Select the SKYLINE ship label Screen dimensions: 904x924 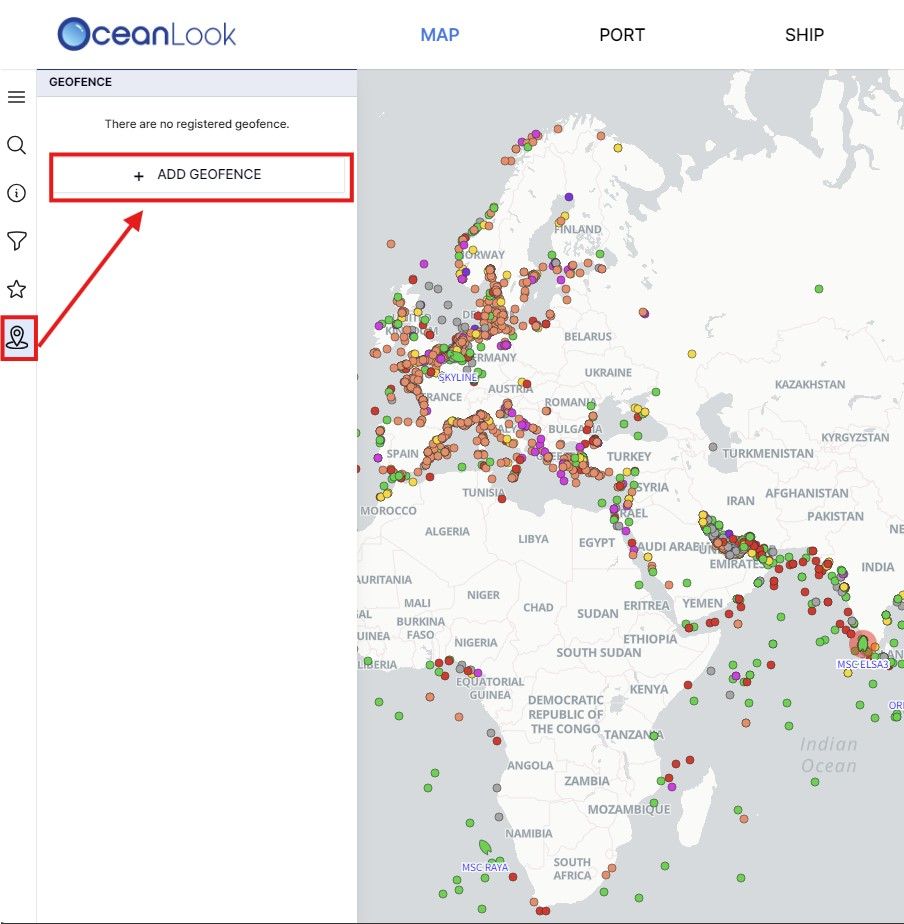click(458, 377)
